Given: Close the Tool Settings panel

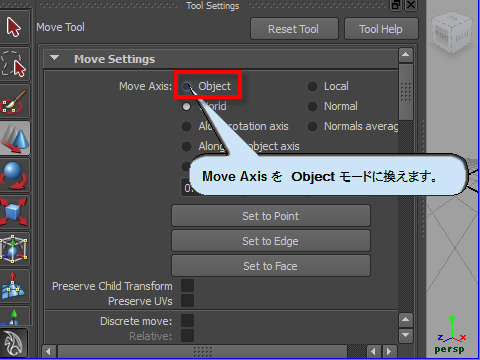Looking at the screenshot, I should (x=411, y=5).
